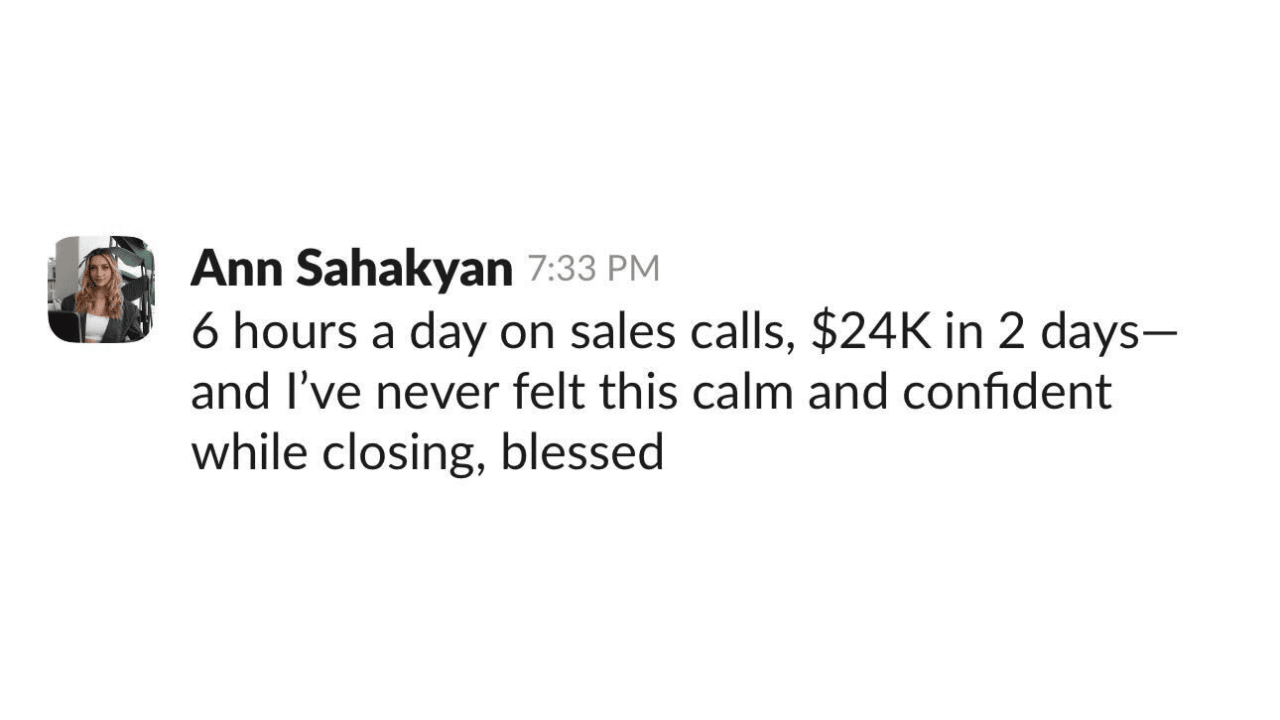Click the word "while" in last line

coord(249,452)
